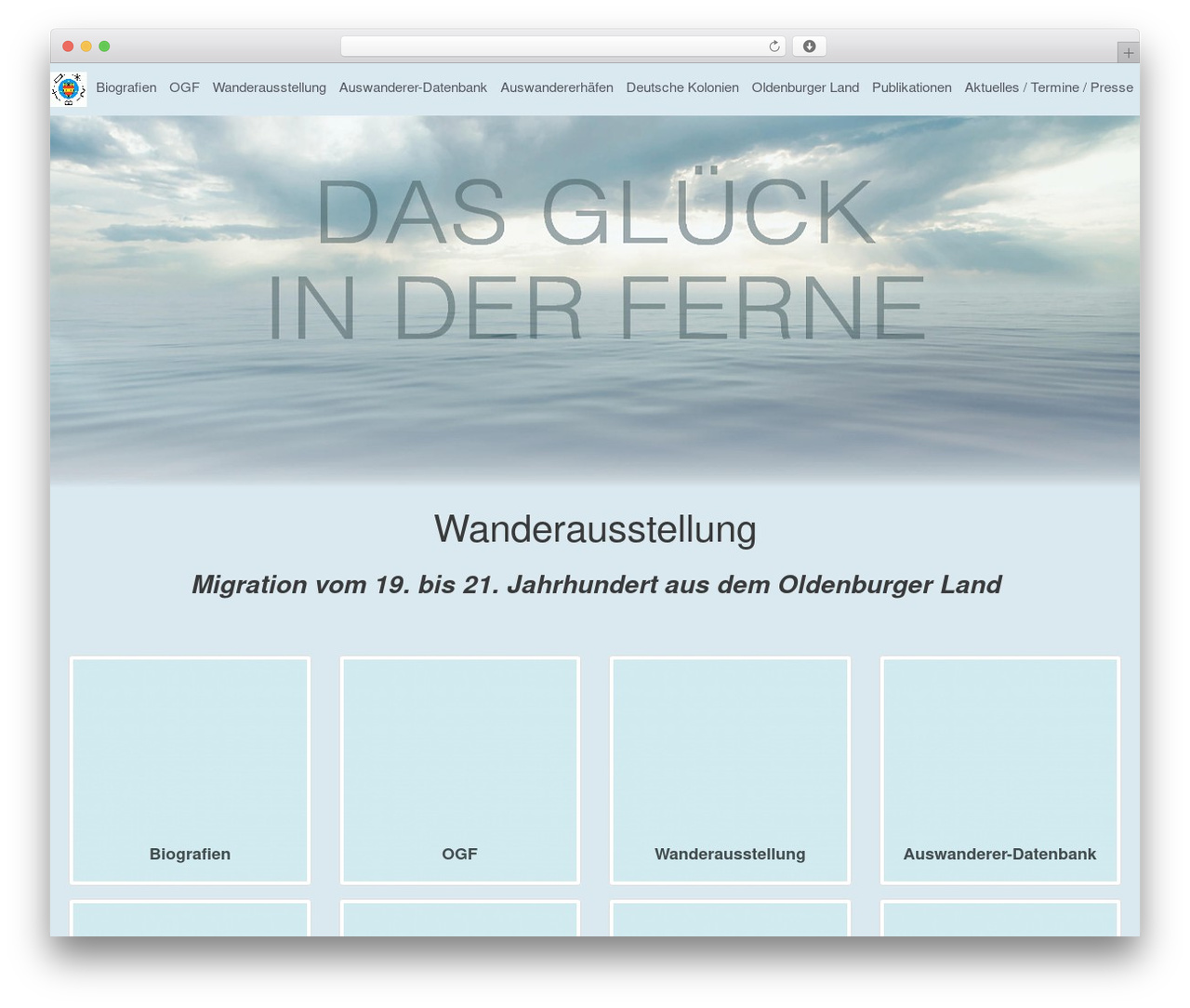Reload page with the refresh icon
The width and height of the screenshot is (1190, 1008).
point(773,46)
